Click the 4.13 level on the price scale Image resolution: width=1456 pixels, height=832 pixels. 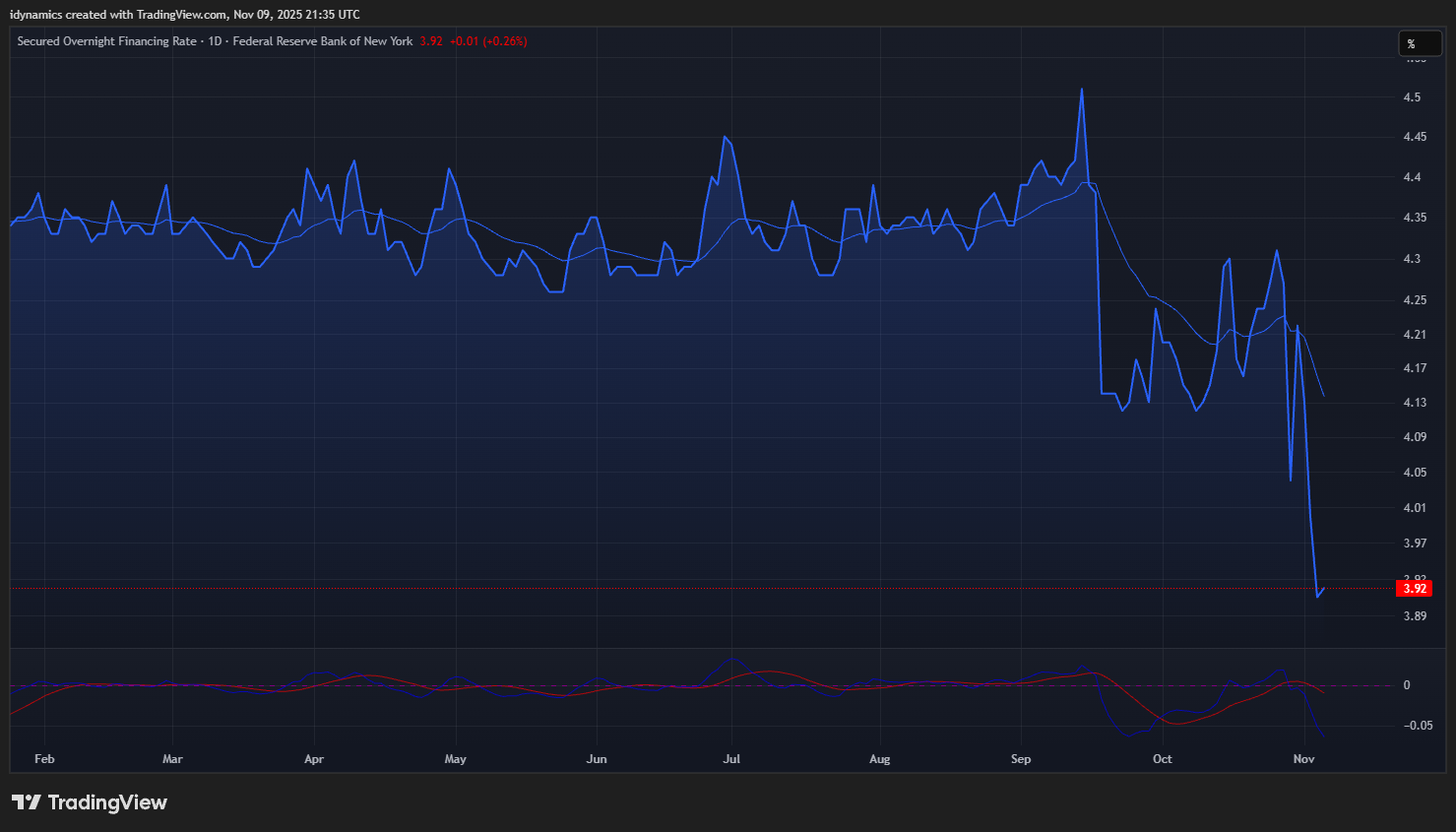pos(1415,403)
